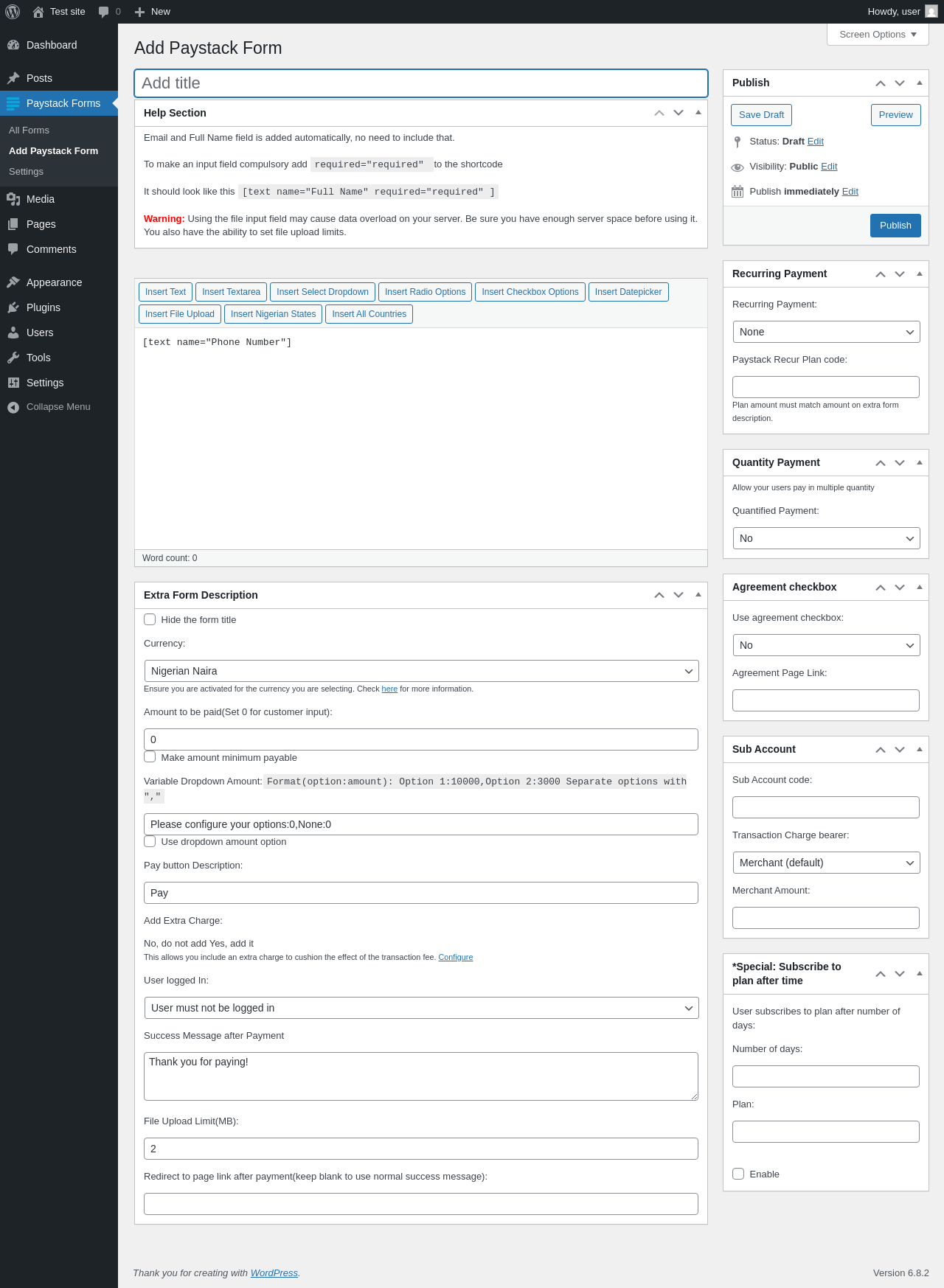Open Use agreement checkbox dropdown
The image size is (944, 1288).
coord(826,645)
